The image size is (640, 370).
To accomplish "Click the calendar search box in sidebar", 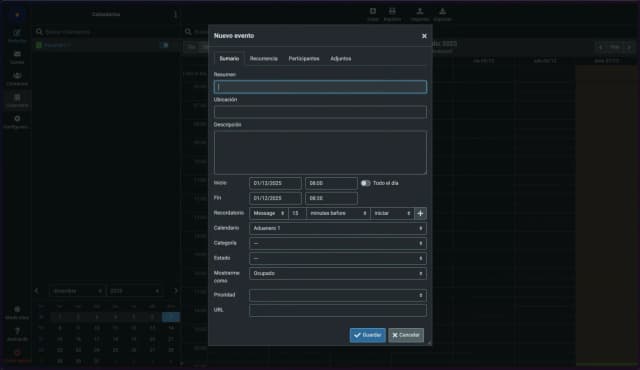I will pyautogui.click(x=105, y=31).
